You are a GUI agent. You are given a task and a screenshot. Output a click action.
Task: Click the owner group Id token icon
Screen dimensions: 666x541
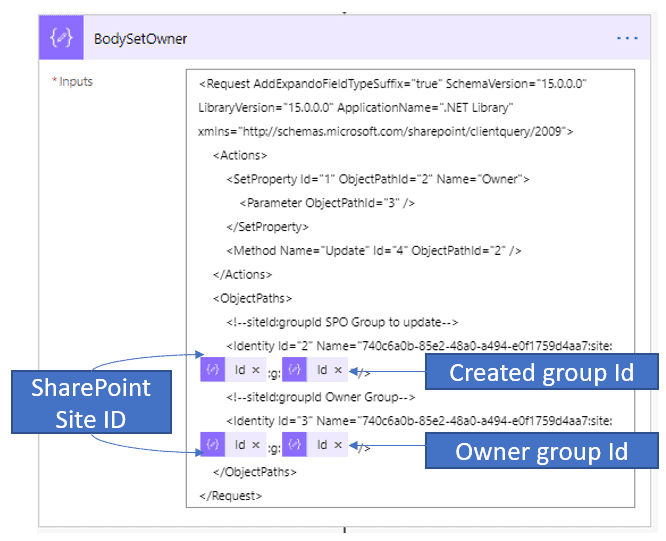click(x=295, y=443)
